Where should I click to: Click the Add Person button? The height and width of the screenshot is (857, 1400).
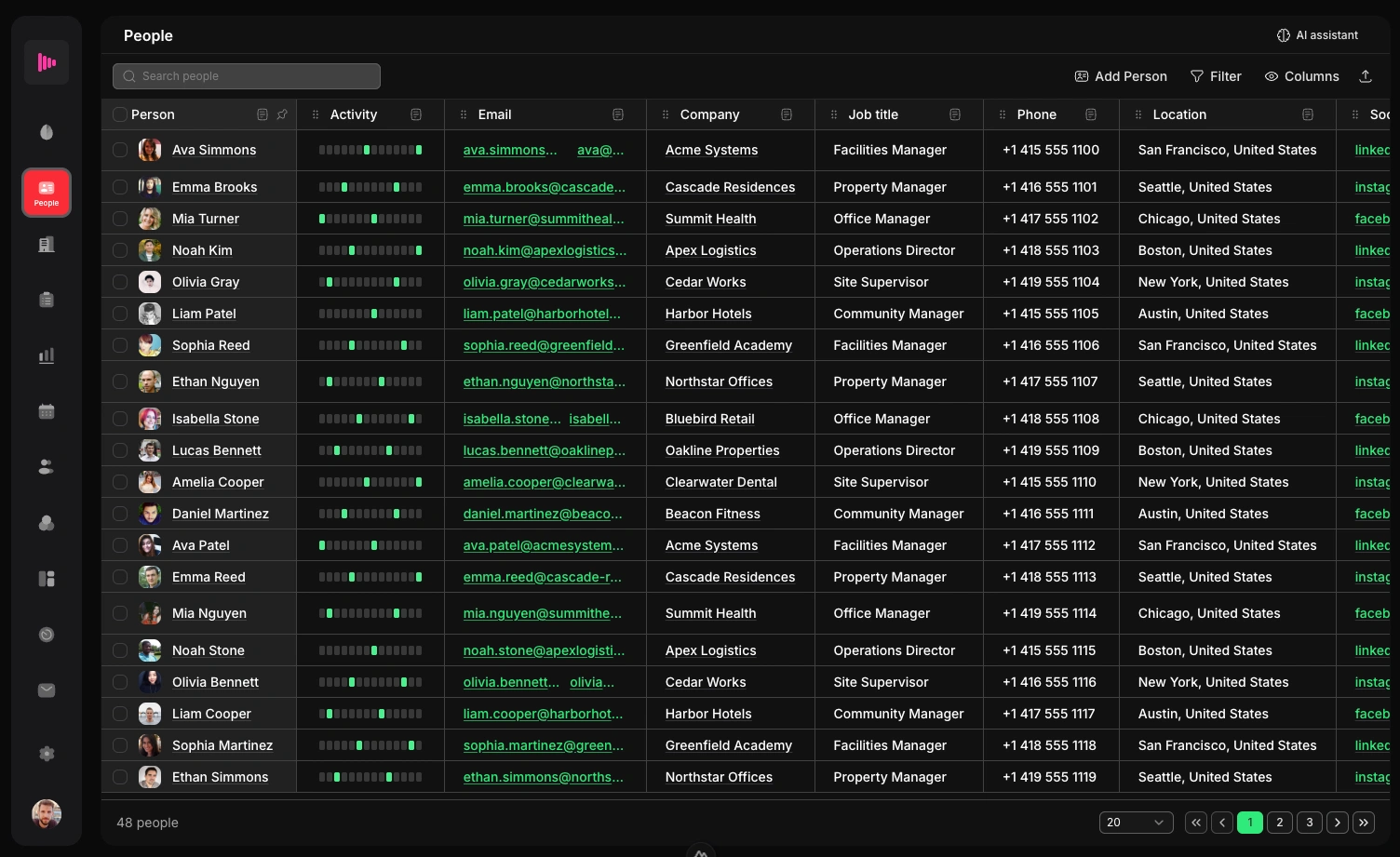1121,76
